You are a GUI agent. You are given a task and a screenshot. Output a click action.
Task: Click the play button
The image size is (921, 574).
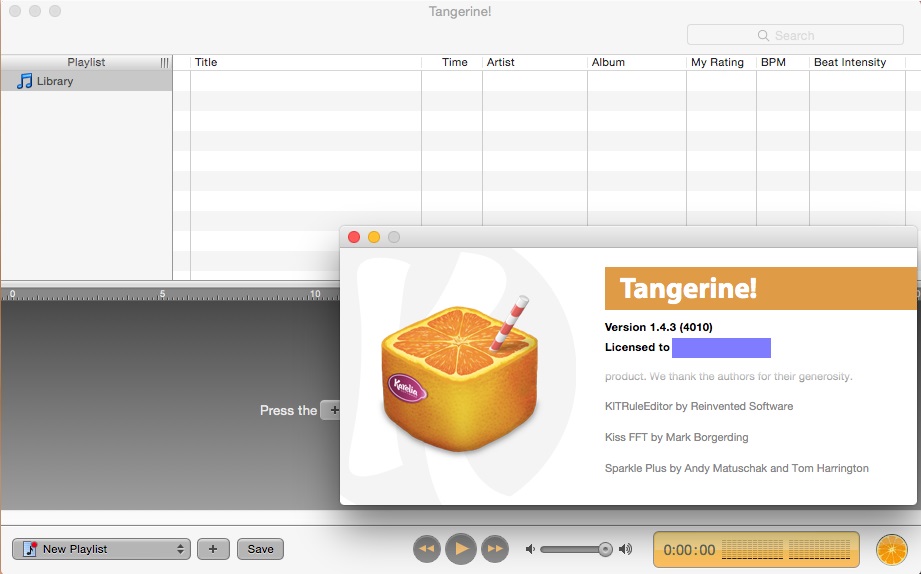pos(461,549)
